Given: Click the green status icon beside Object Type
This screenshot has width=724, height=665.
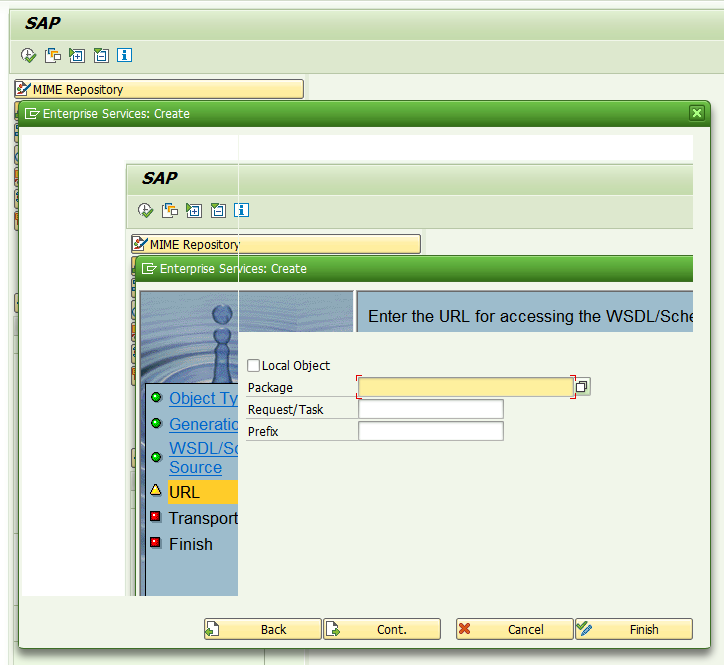Looking at the screenshot, I should click(x=157, y=397).
